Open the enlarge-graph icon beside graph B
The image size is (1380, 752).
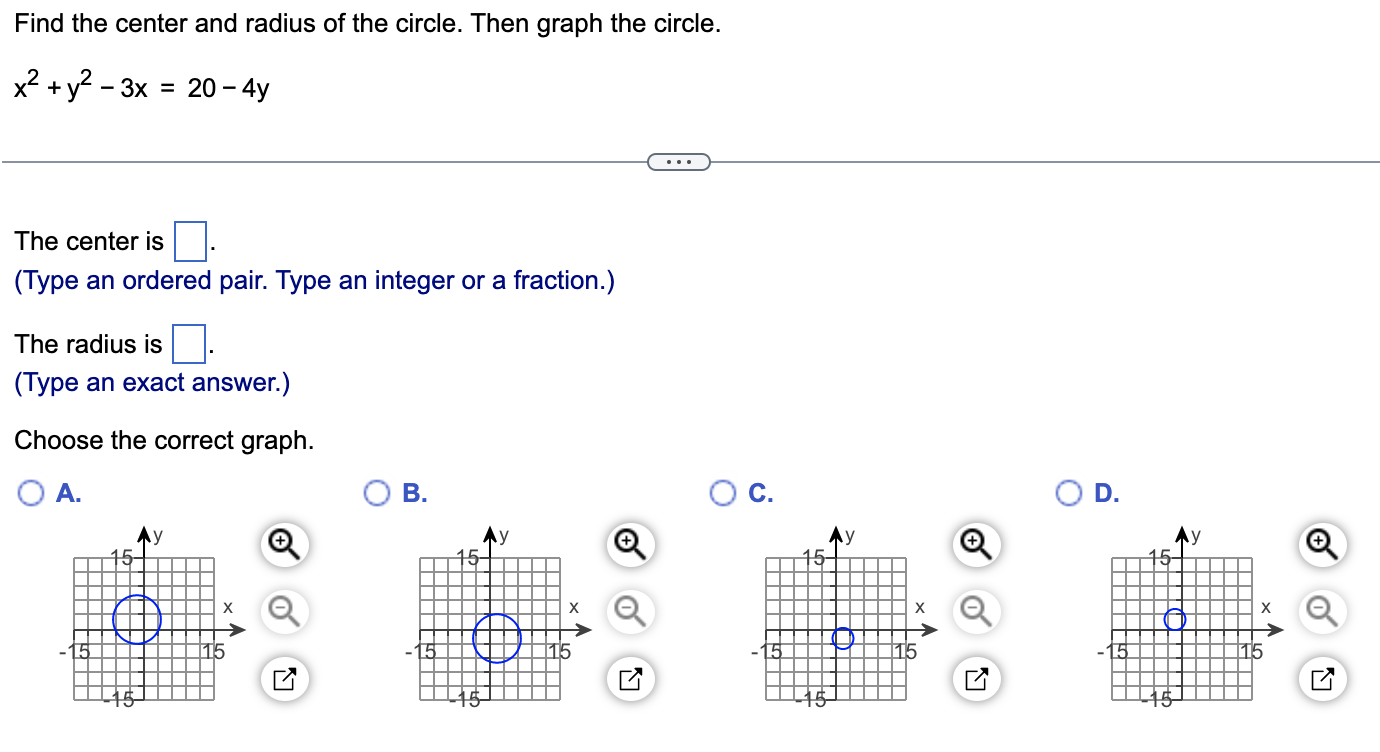click(628, 679)
